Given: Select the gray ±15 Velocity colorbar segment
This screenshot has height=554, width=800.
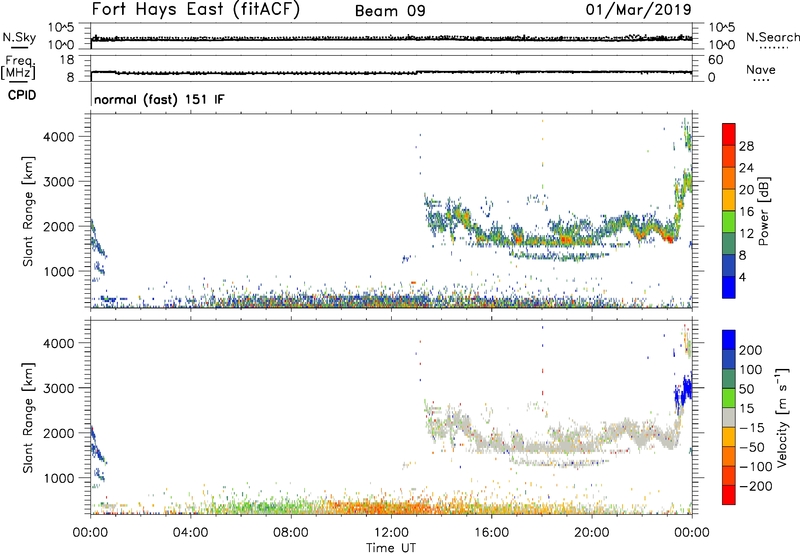Looking at the screenshot, I should [x=729, y=418].
